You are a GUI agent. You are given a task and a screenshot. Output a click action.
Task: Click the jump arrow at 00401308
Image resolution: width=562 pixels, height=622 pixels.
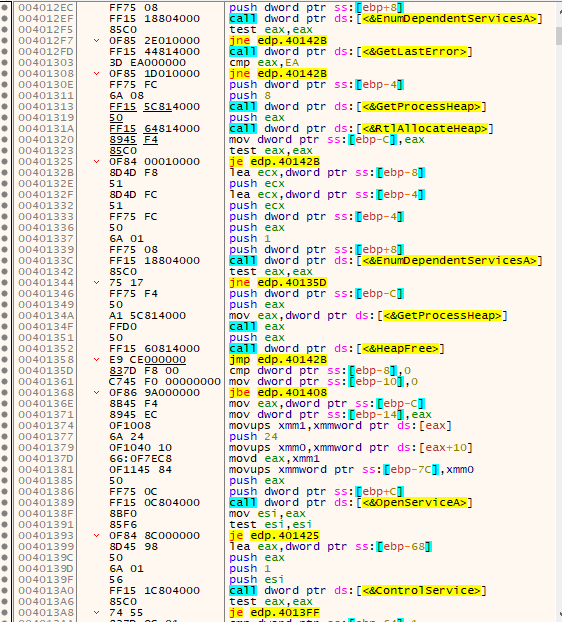[x=96, y=73]
